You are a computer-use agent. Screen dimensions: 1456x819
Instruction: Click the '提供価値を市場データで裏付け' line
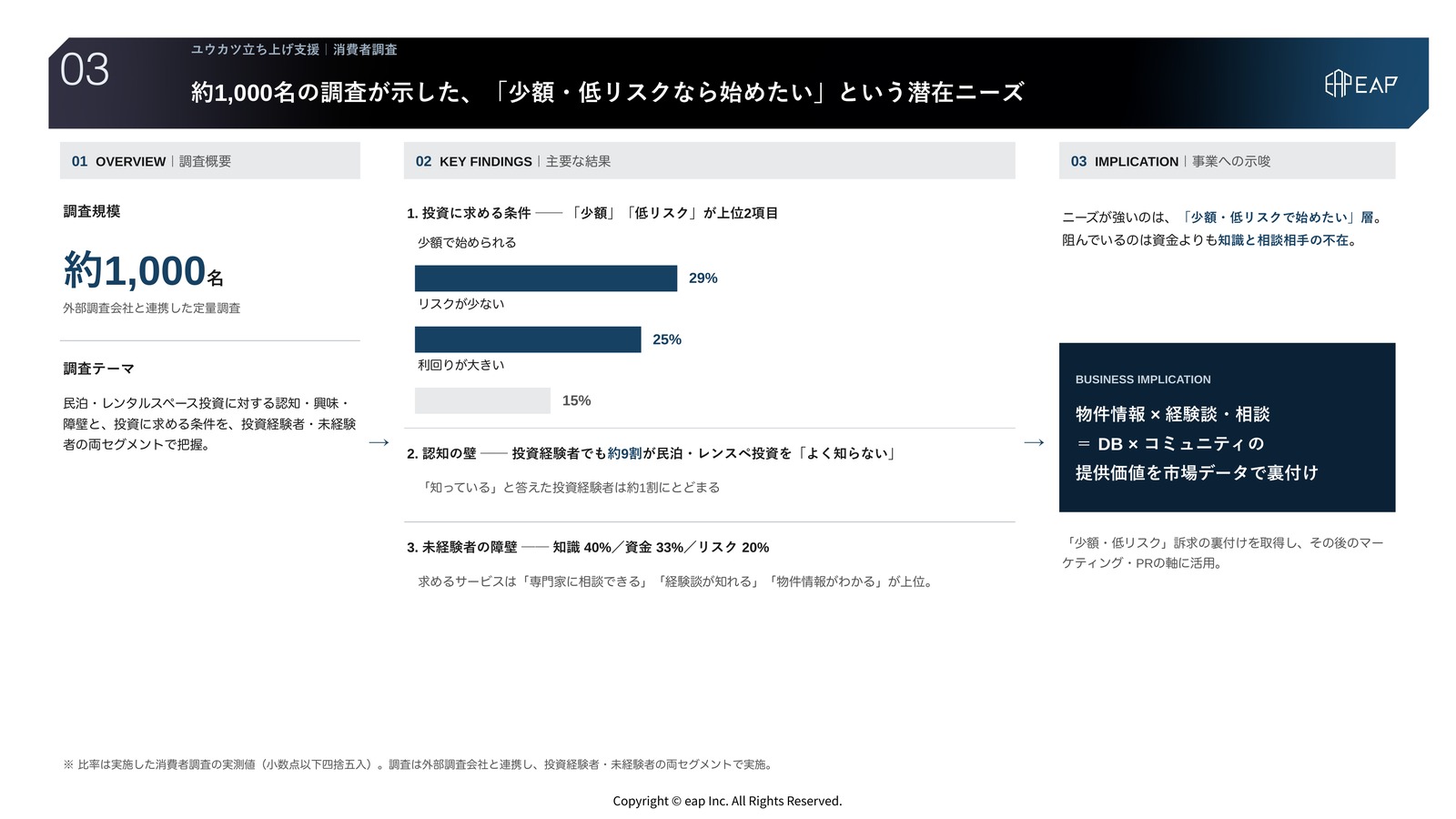click(x=1197, y=473)
